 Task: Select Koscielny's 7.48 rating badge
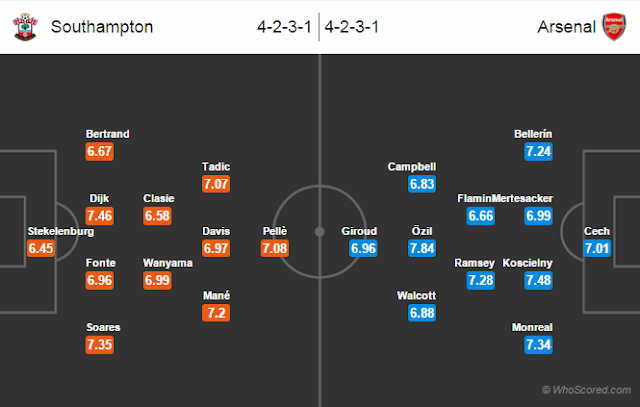(x=538, y=280)
